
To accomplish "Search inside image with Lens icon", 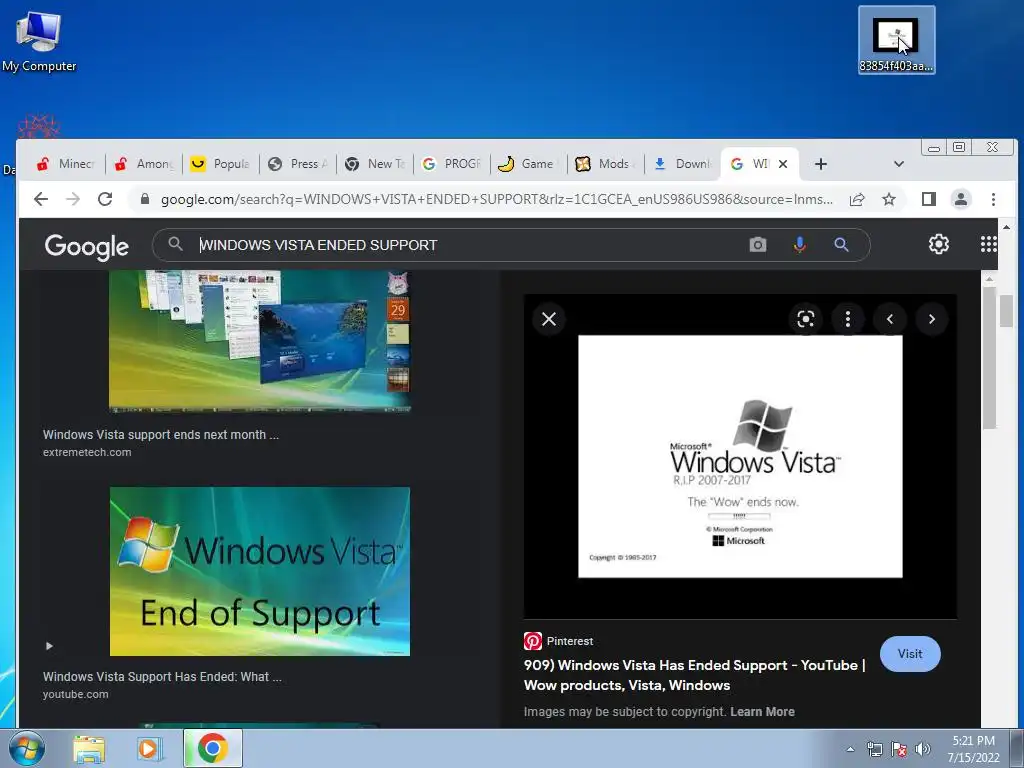I will pos(806,319).
